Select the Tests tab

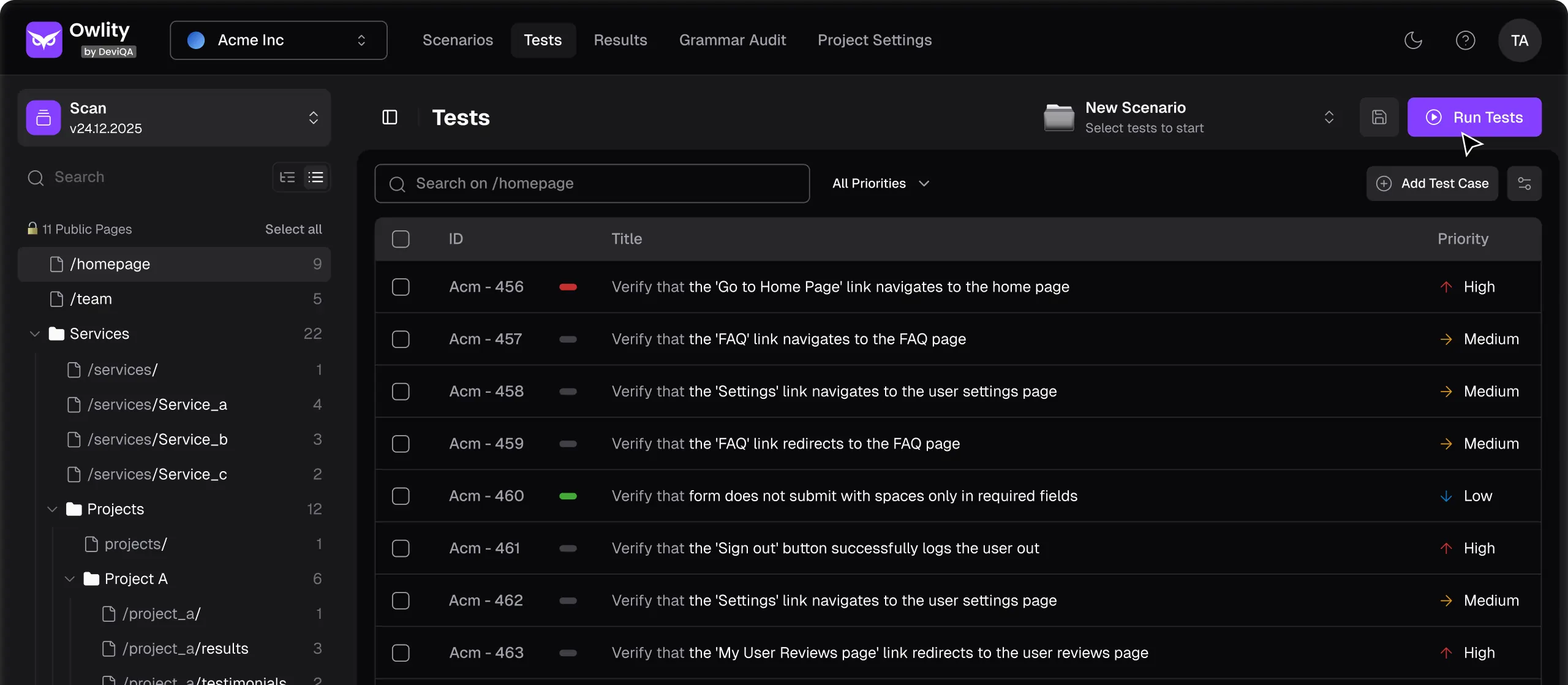[x=543, y=40]
